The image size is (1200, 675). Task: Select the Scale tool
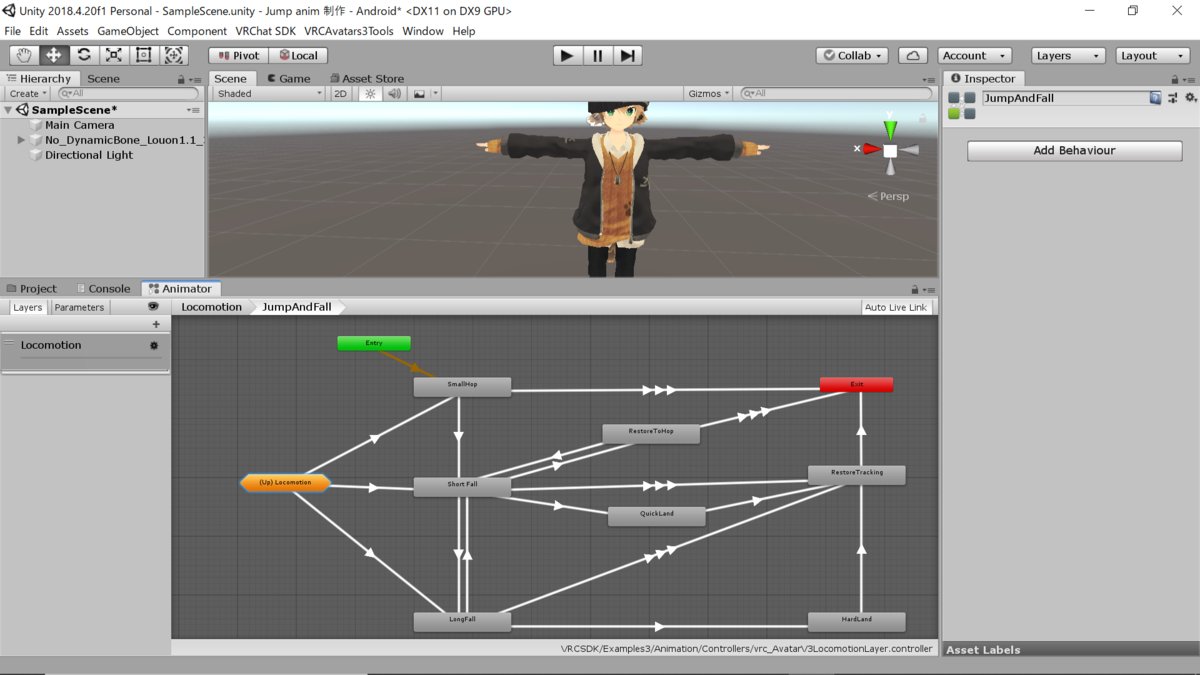[x=114, y=55]
